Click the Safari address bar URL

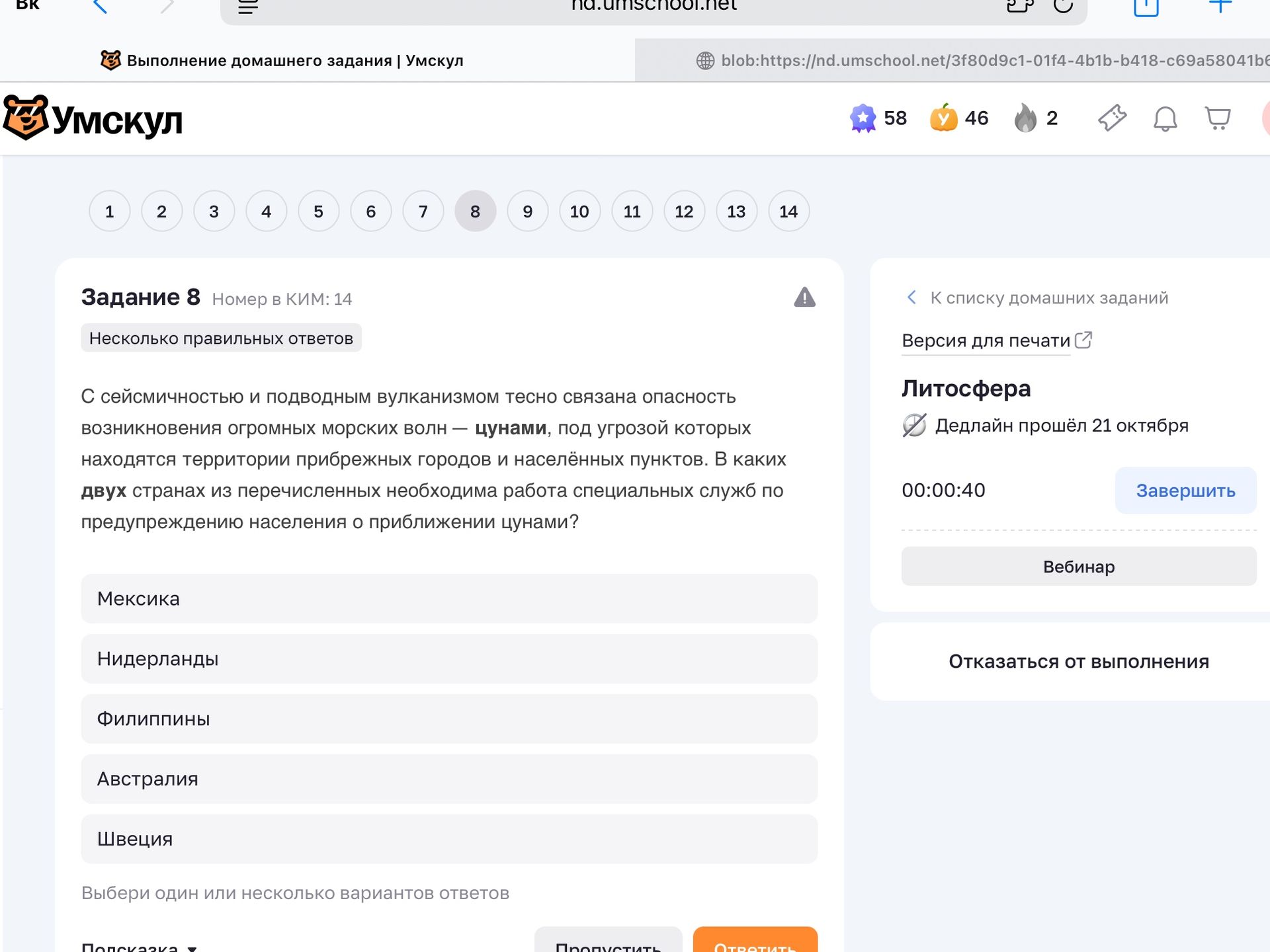[x=654, y=7]
